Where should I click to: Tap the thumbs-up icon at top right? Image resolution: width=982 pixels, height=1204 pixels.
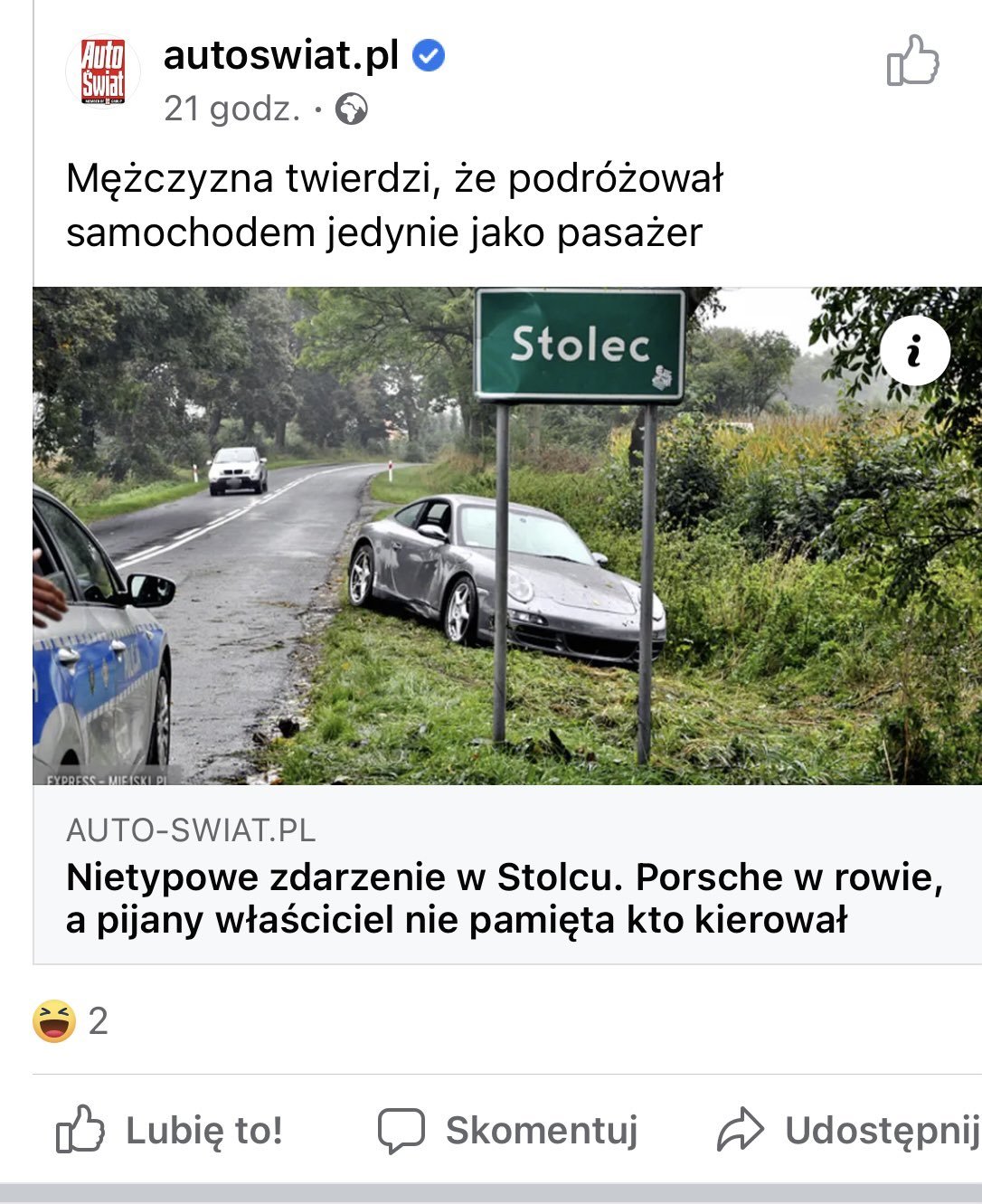click(912, 61)
